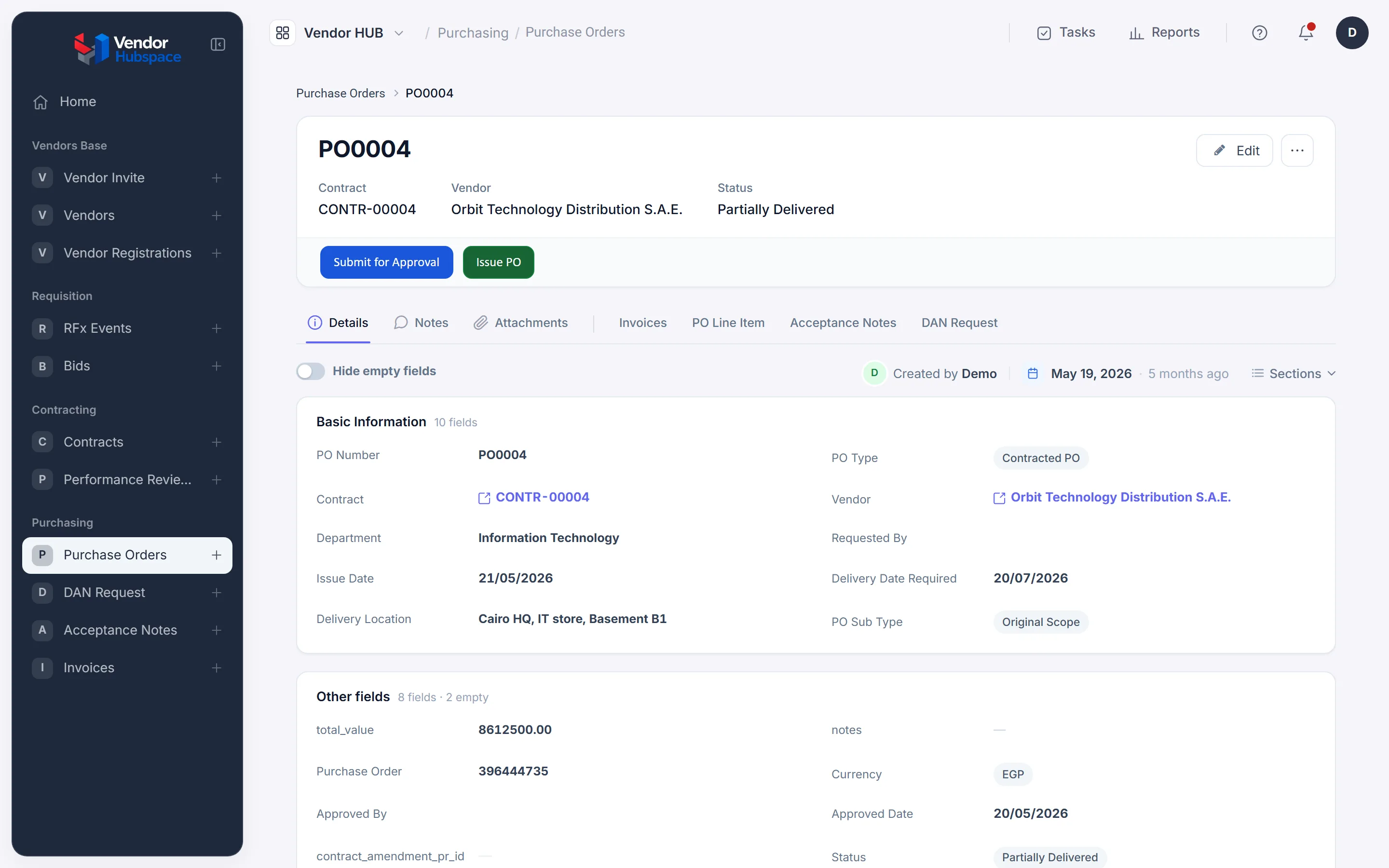
Task: Add new RFx Event with plus icon
Action: [217, 328]
